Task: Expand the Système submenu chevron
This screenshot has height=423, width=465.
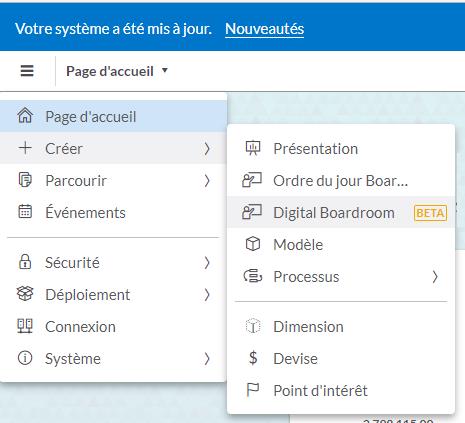Action: 207,359
